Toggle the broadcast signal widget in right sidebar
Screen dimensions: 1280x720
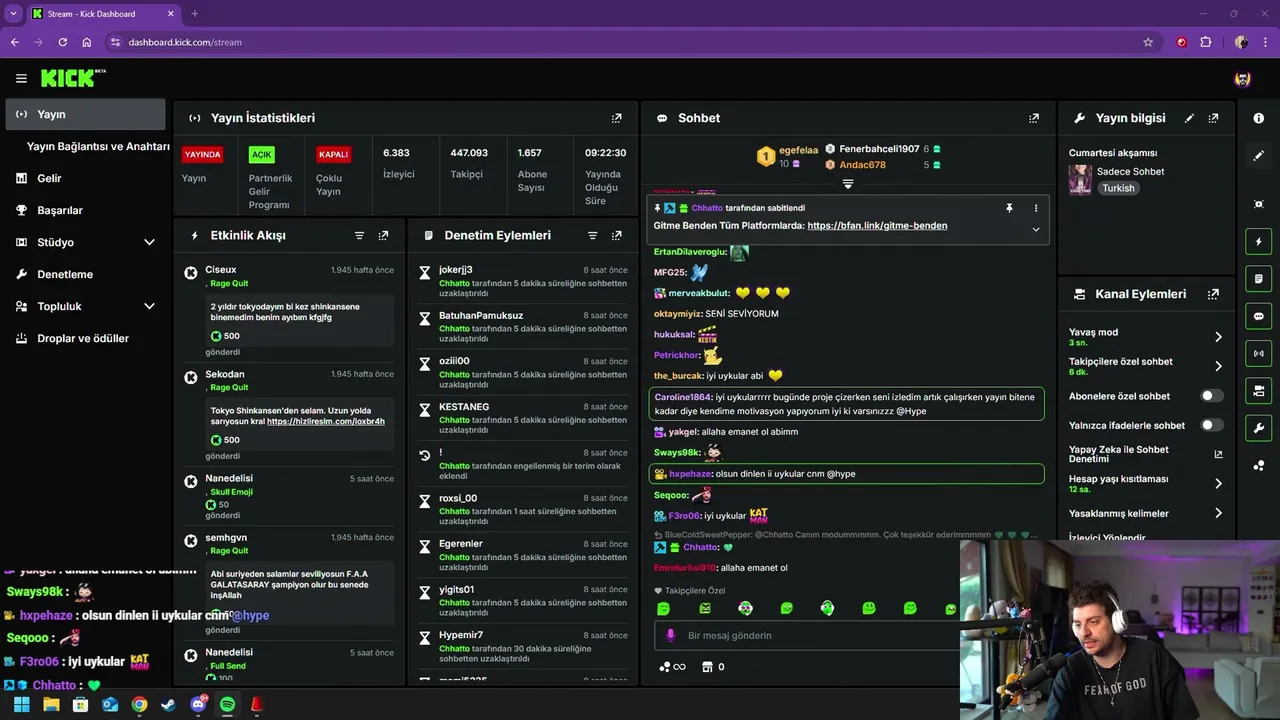coord(1258,353)
